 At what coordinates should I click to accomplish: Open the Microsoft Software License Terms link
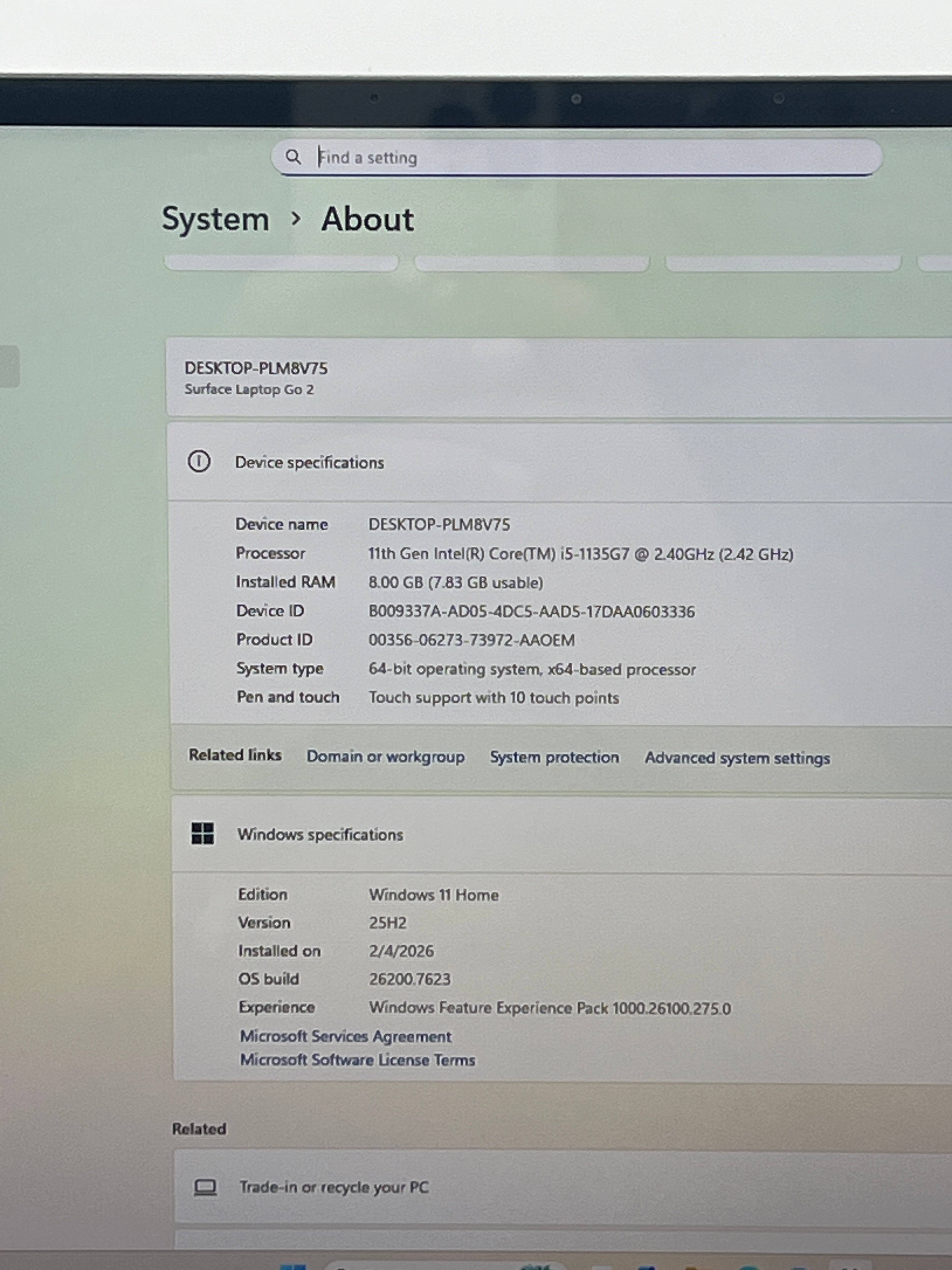click(x=358, y=1061)
